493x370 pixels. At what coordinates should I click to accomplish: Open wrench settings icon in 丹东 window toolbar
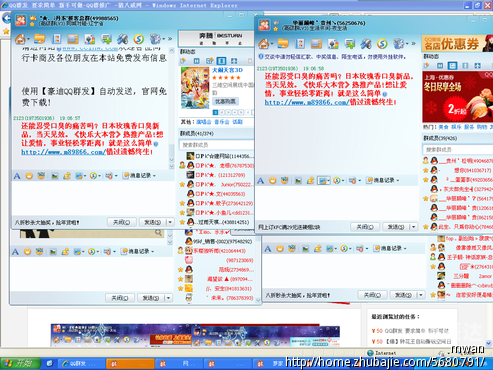[x=122, y=39]
